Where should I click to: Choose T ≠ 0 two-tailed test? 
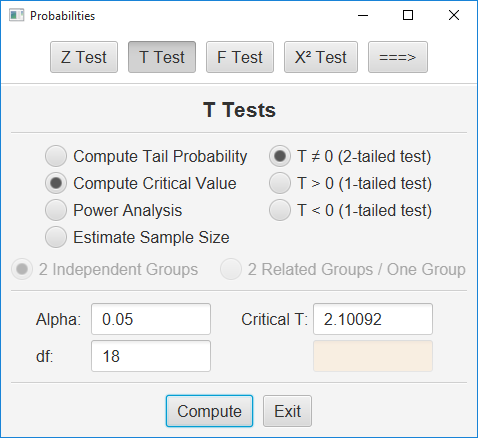(350, 156)
